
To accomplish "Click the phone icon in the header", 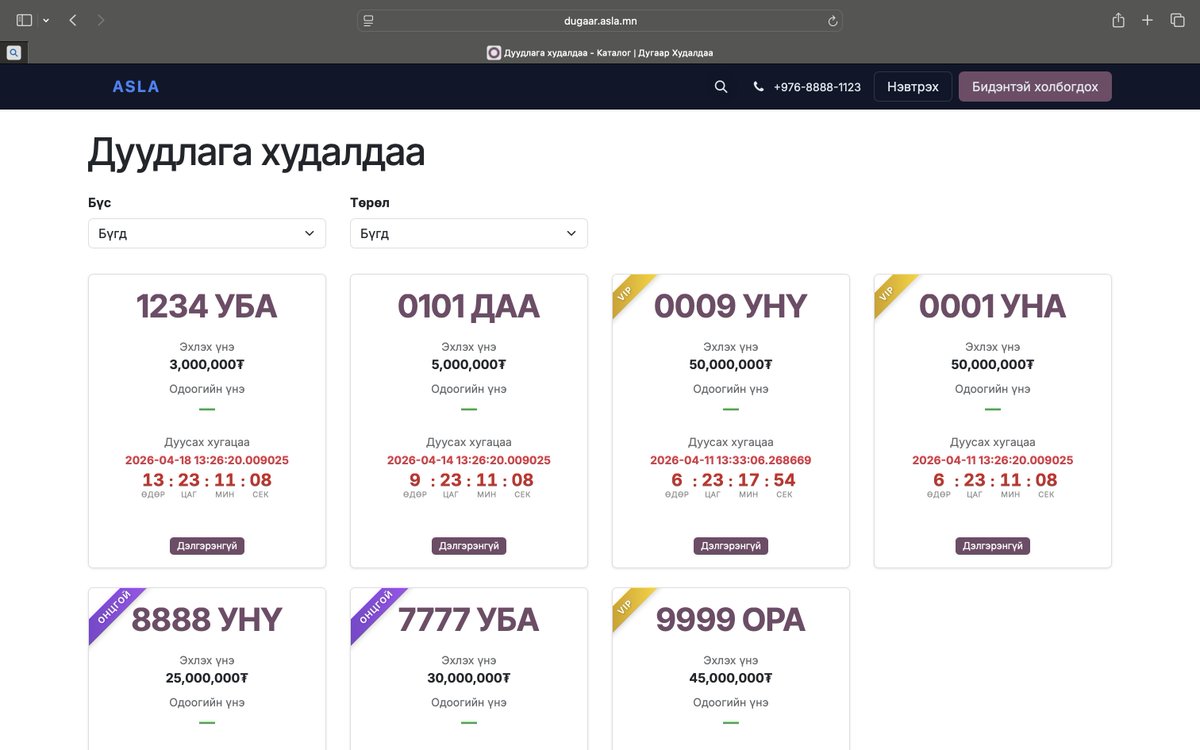I will [759, 87].
